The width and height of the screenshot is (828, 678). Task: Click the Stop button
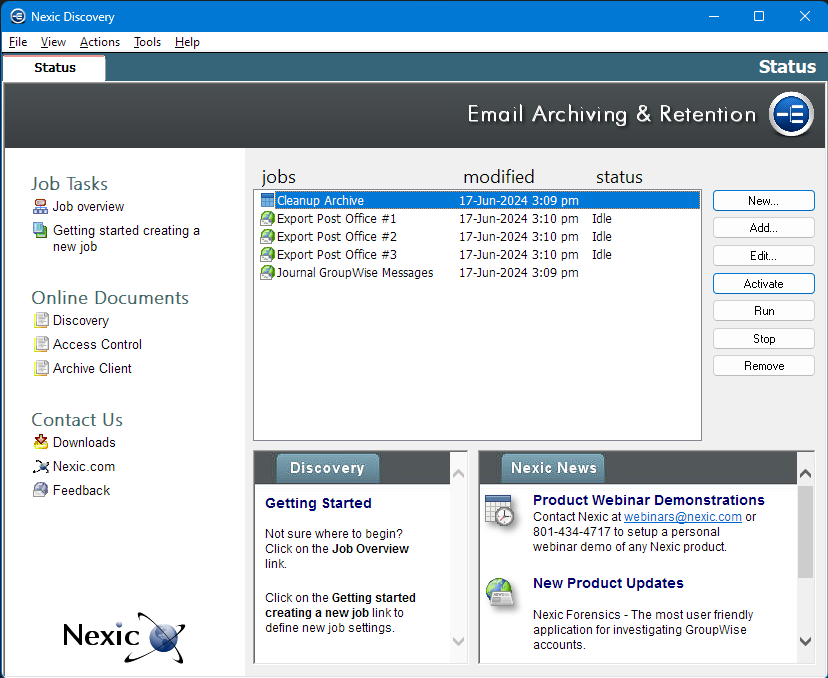(x=764, y=338)
